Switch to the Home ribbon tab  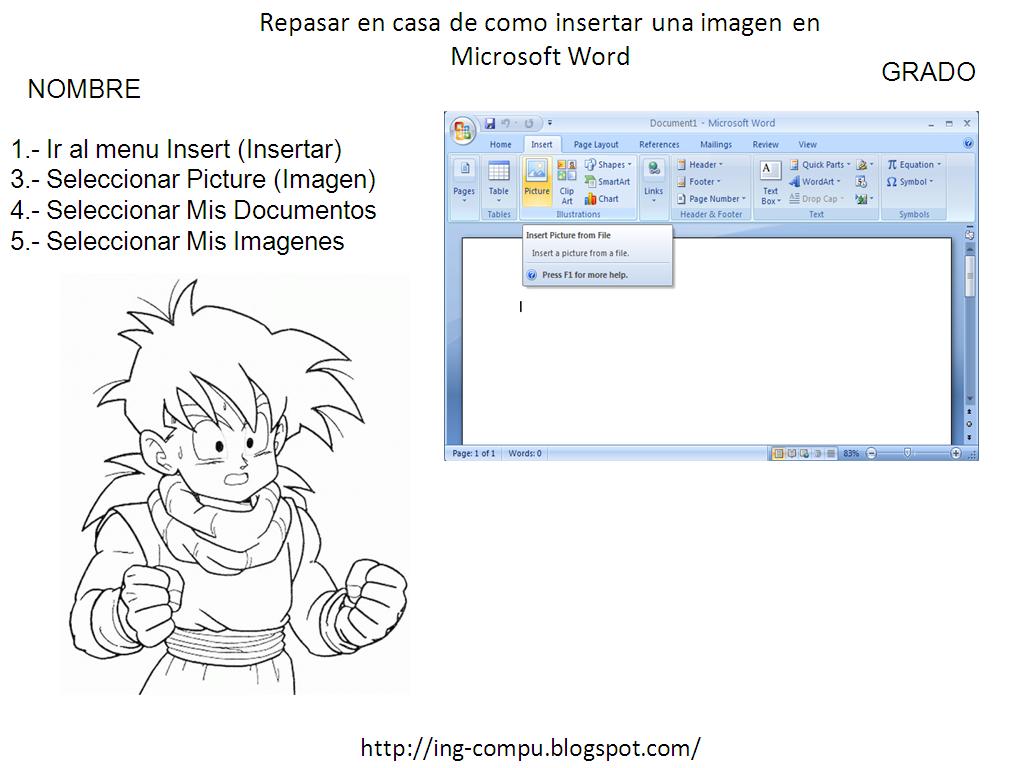point(501,144)
